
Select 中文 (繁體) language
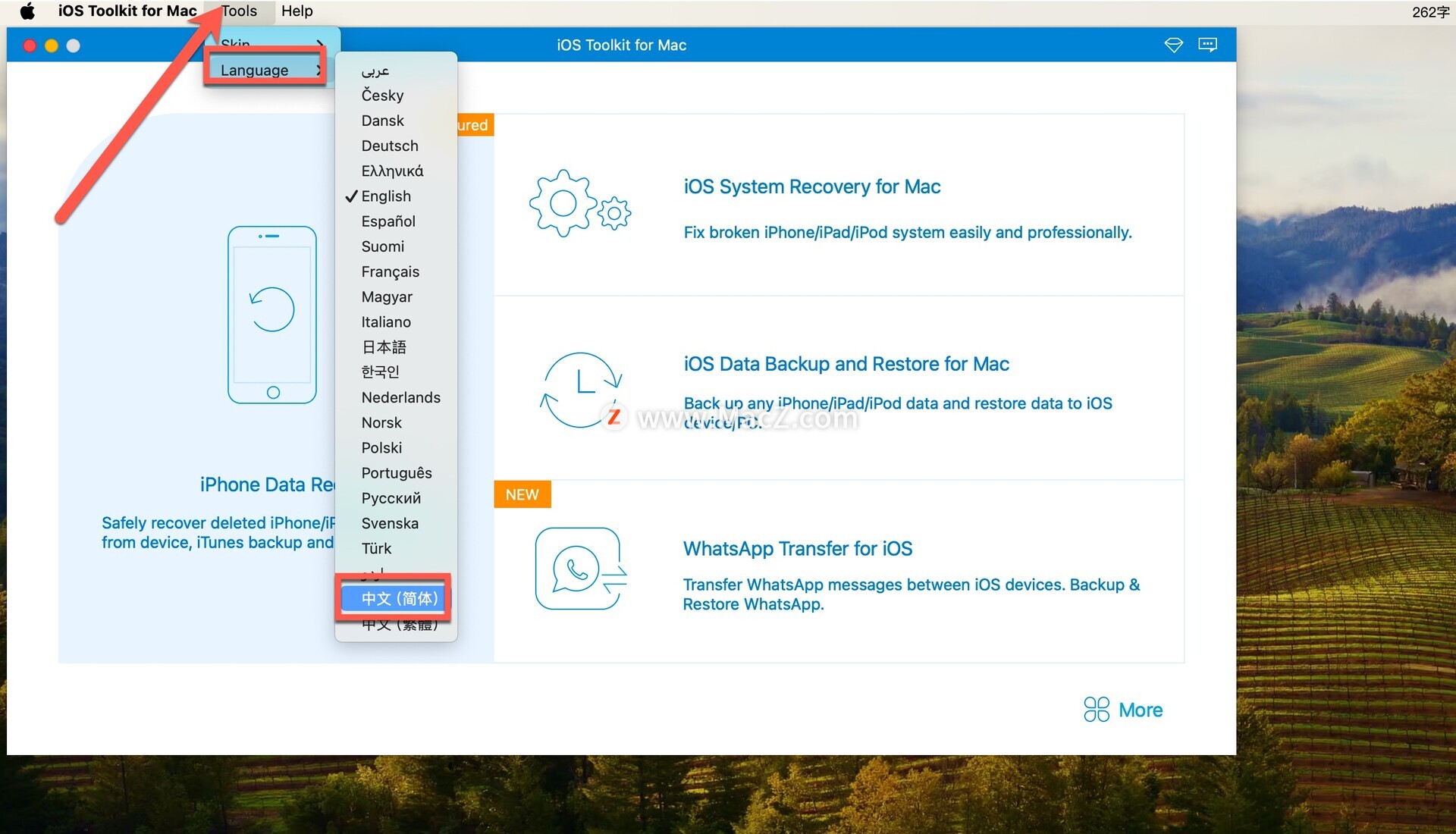pos(397,625)
